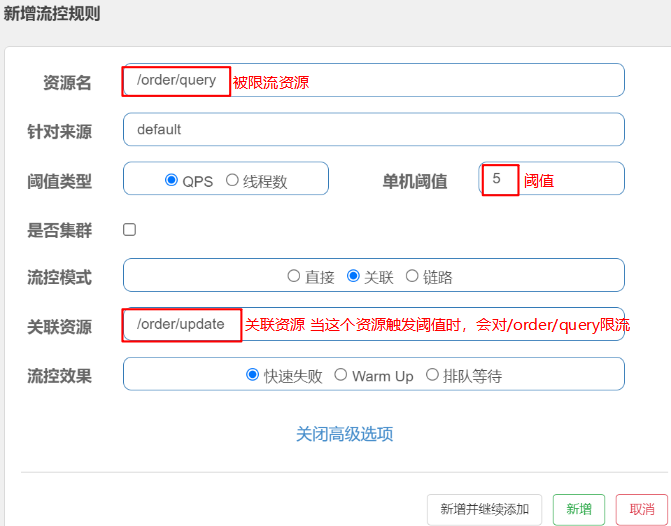Image resolution: width=671 pixels, height=526 pixels.
Task: Cancel the dialog with 取消
Action: (x=641, y=509)
